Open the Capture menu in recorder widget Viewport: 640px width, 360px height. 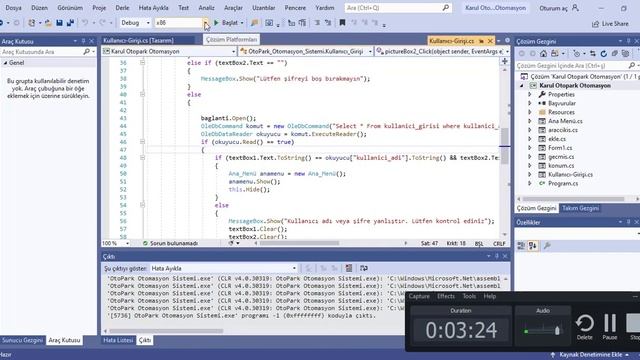point(419,296)
